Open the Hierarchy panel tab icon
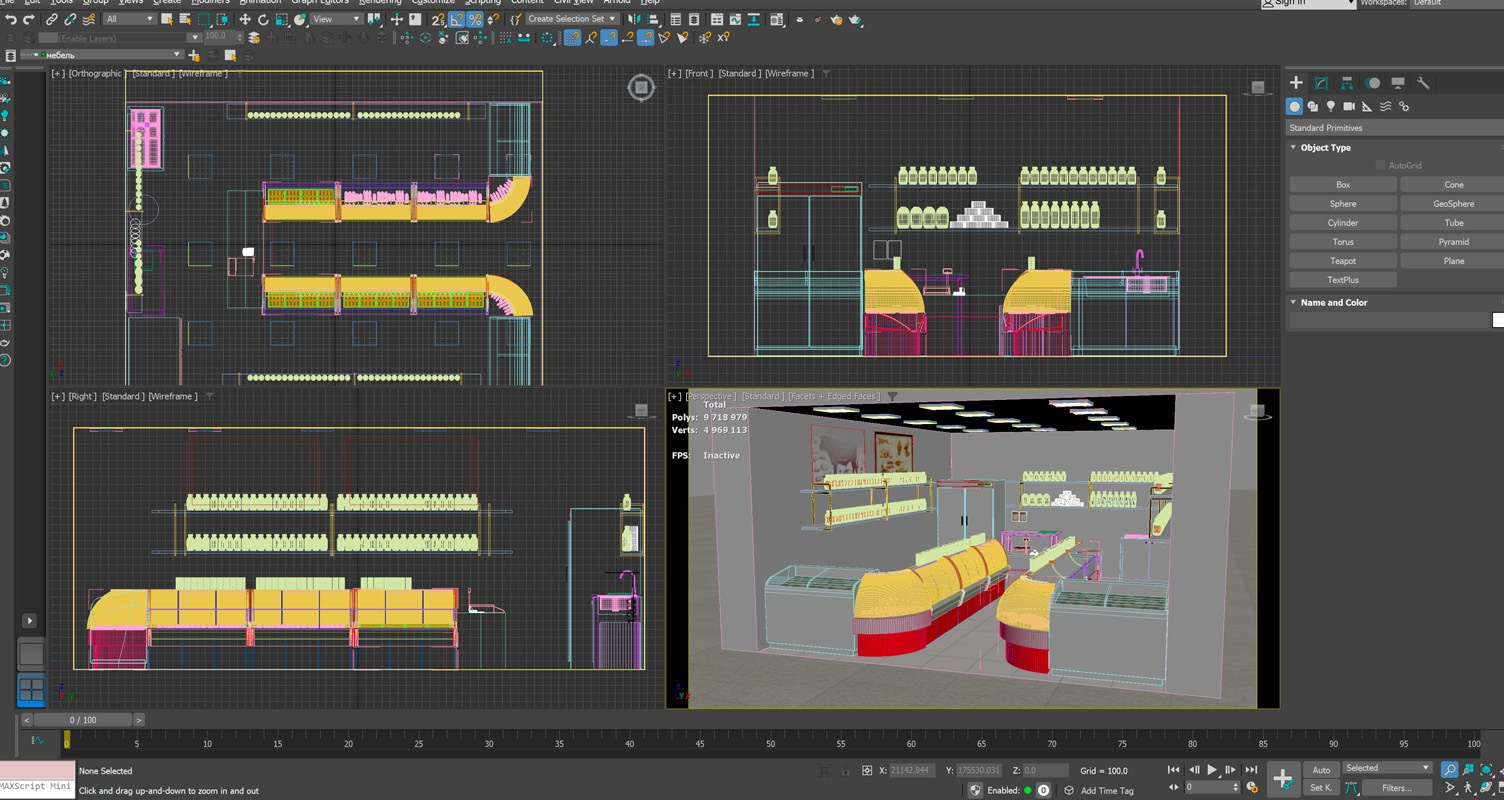 click(1347, 83)
